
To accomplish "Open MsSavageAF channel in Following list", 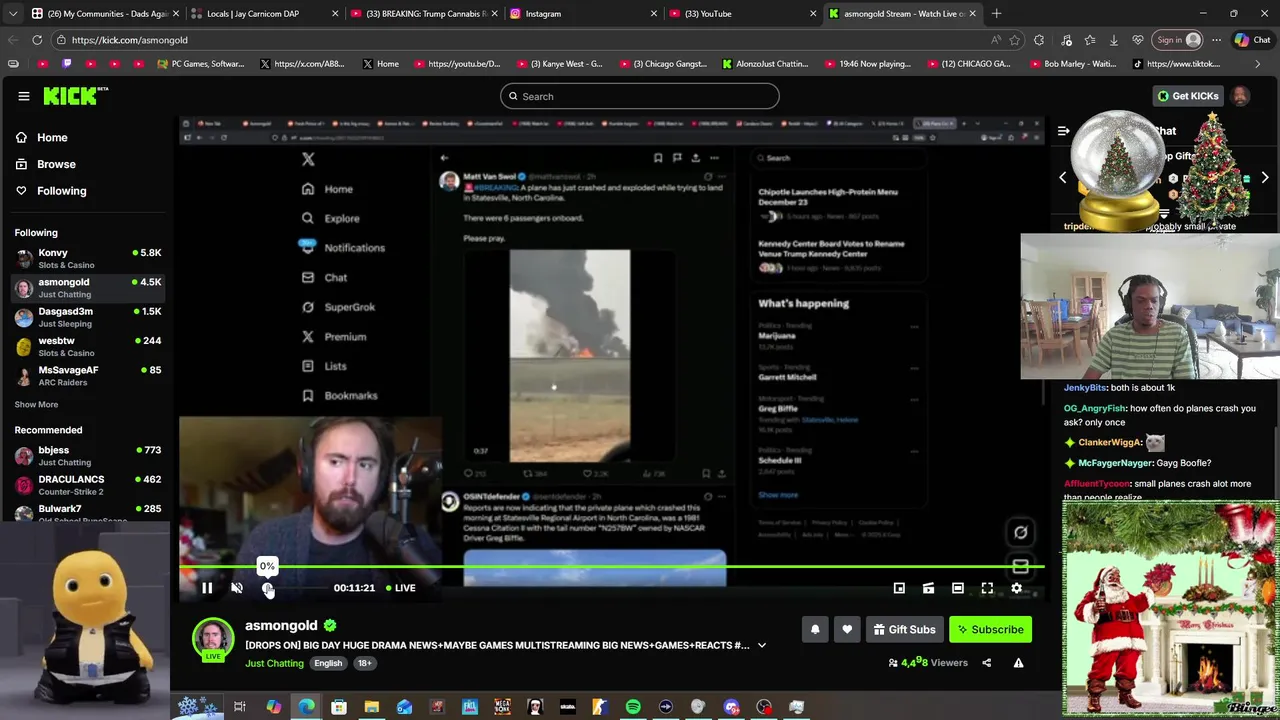I will 88,376.
